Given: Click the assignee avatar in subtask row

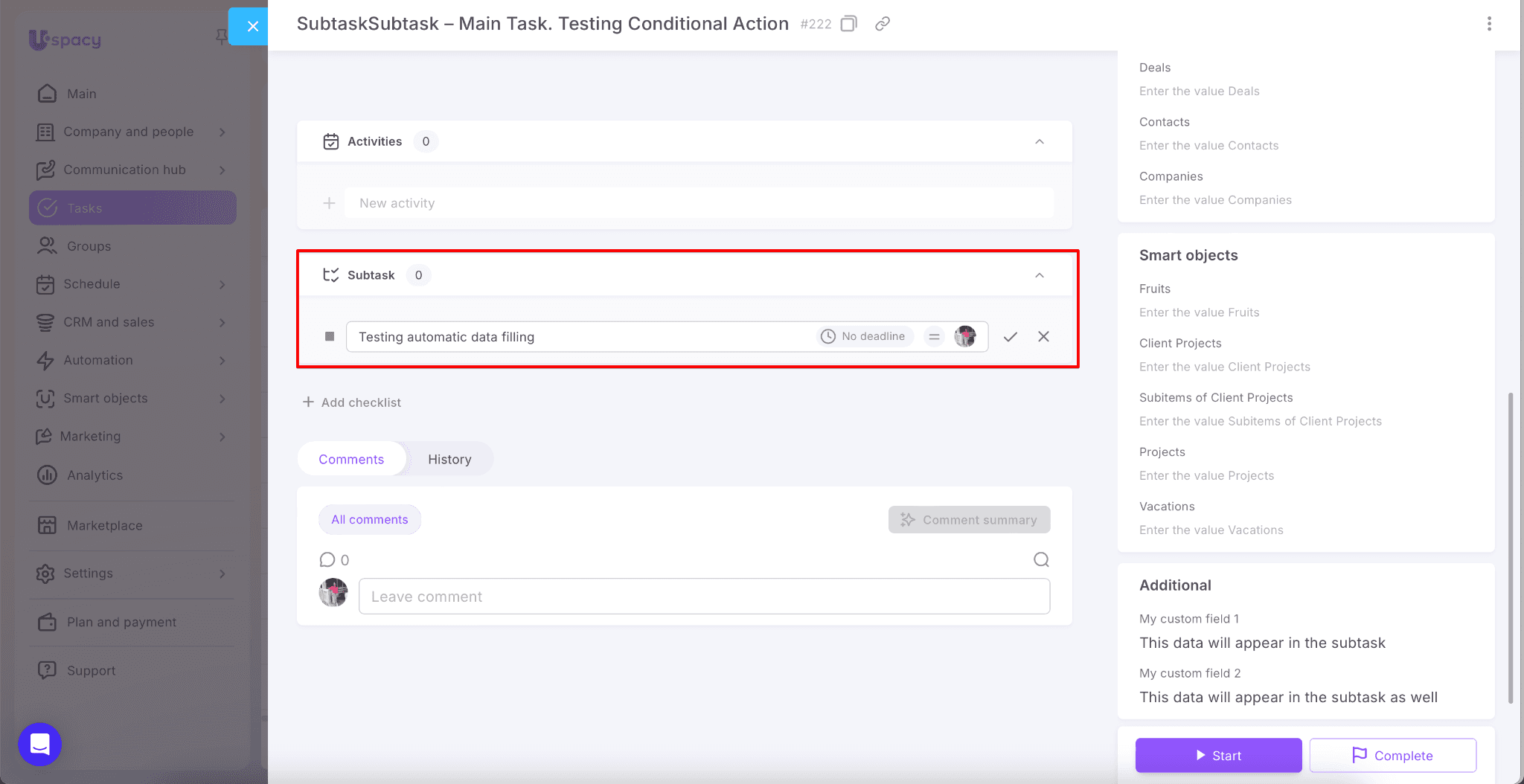Looking at the screenshot, I should 965,337.
